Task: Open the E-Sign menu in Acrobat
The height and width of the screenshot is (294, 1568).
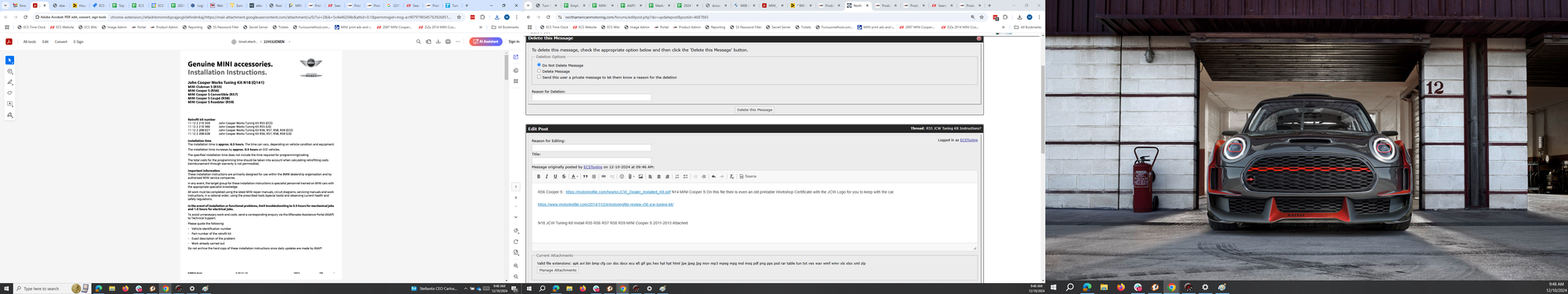Action: coord(78,42)
